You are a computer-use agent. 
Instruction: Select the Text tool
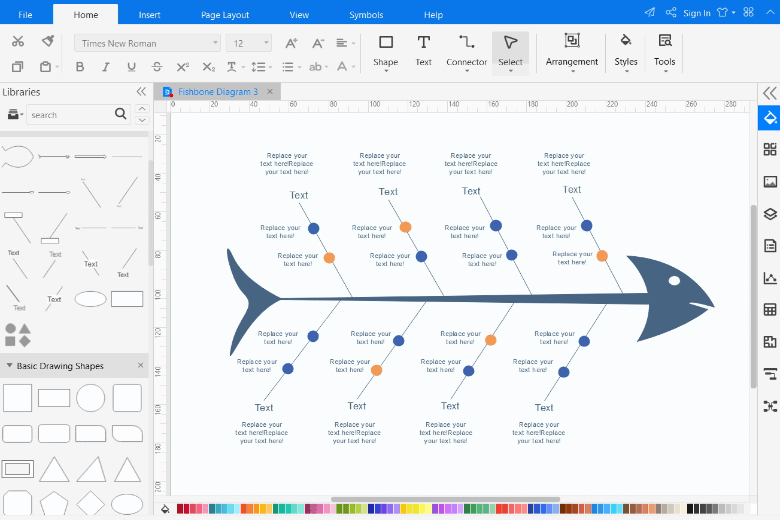point(423,51)
